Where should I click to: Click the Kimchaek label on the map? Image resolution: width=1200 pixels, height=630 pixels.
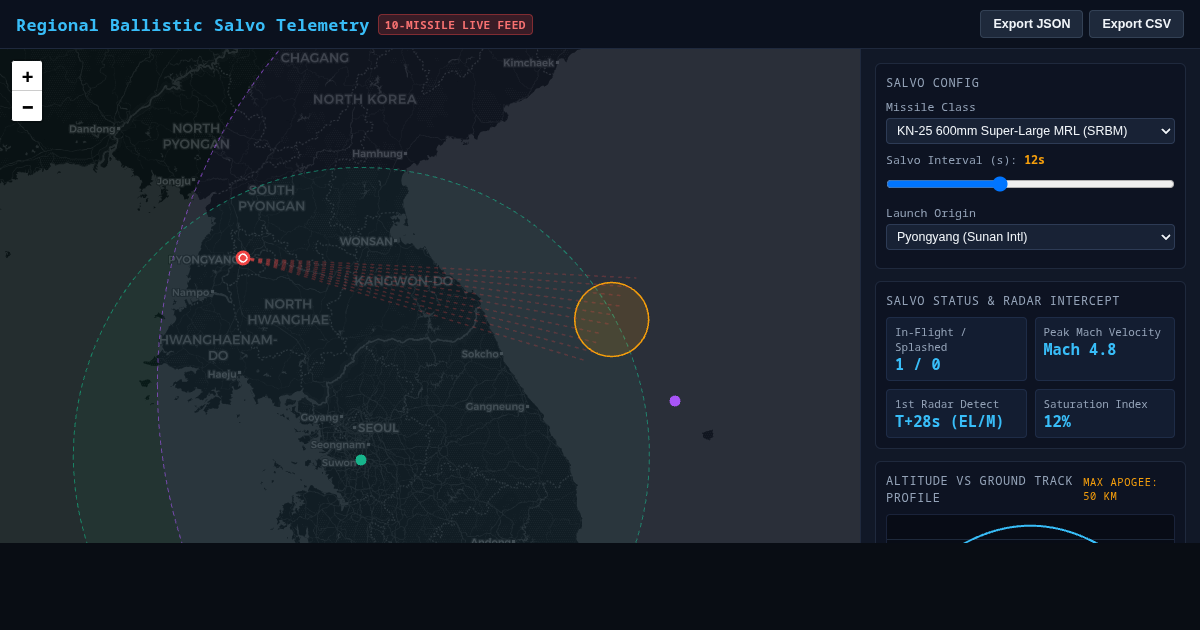(529, 63)
